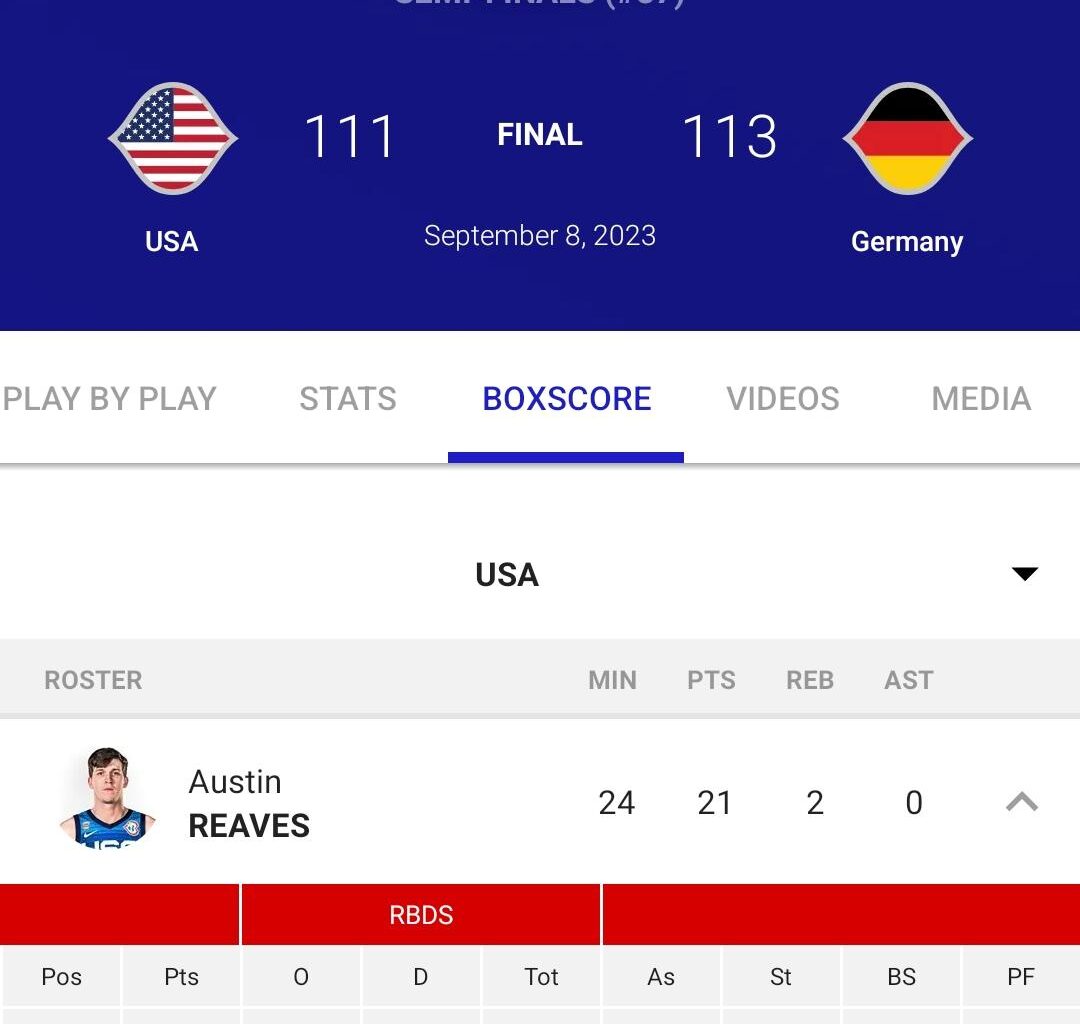
Task: Click the team name USA above the roster
Action: pos(507,575)
